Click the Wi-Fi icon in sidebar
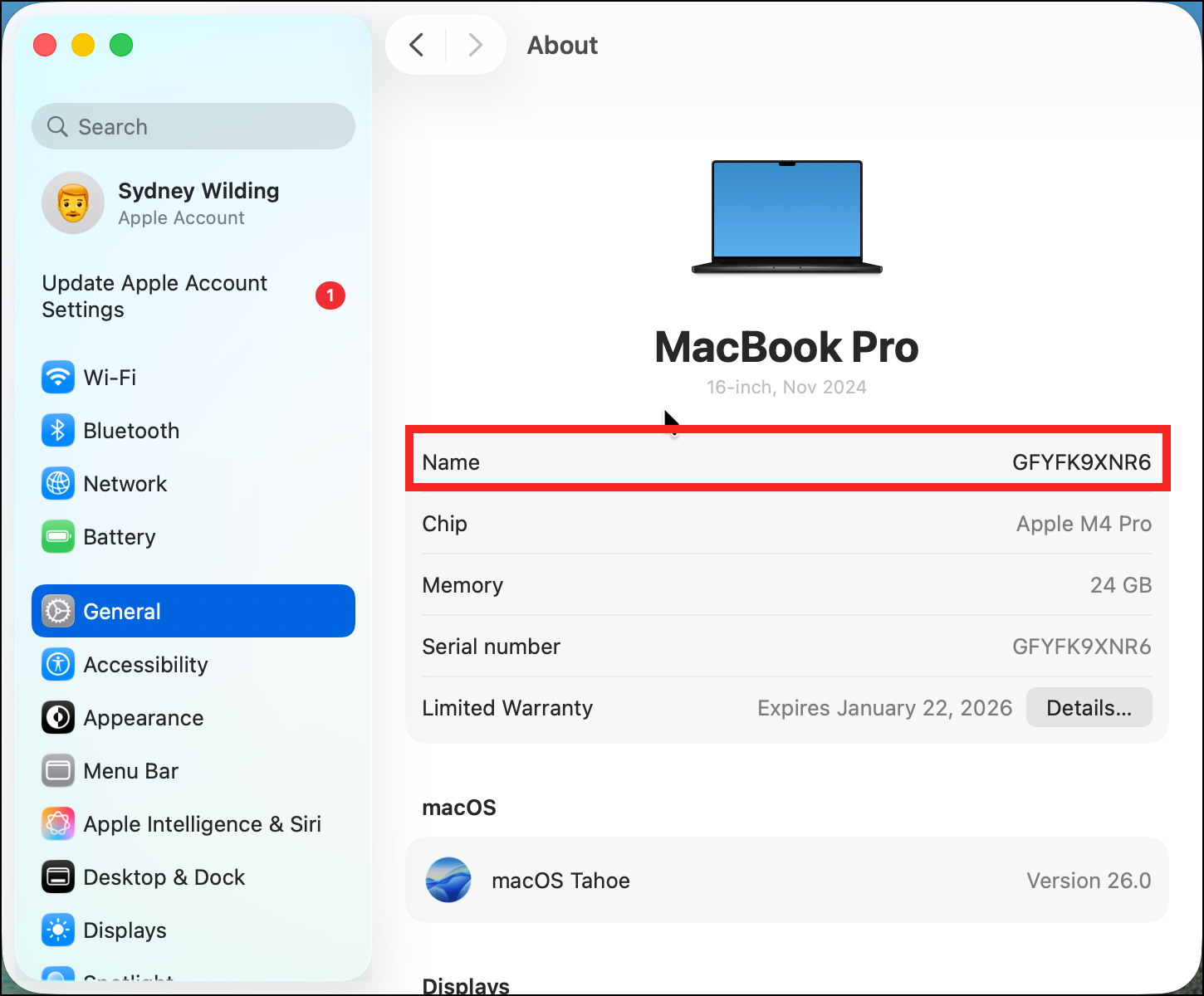The height and width of the screenshot is (996, 1204). 57,378
